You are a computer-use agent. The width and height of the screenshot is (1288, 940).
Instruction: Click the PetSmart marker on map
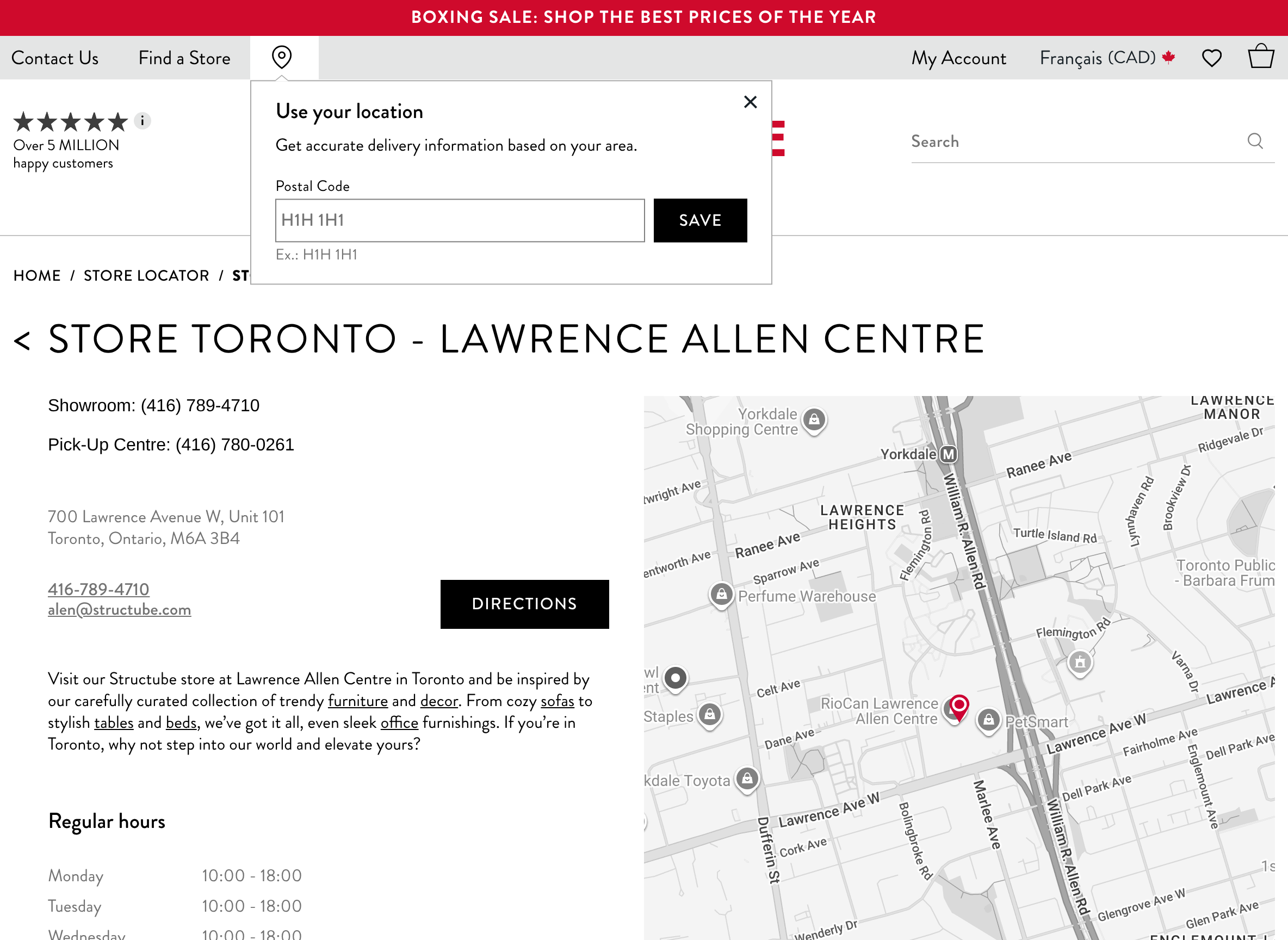click(989, 720)
